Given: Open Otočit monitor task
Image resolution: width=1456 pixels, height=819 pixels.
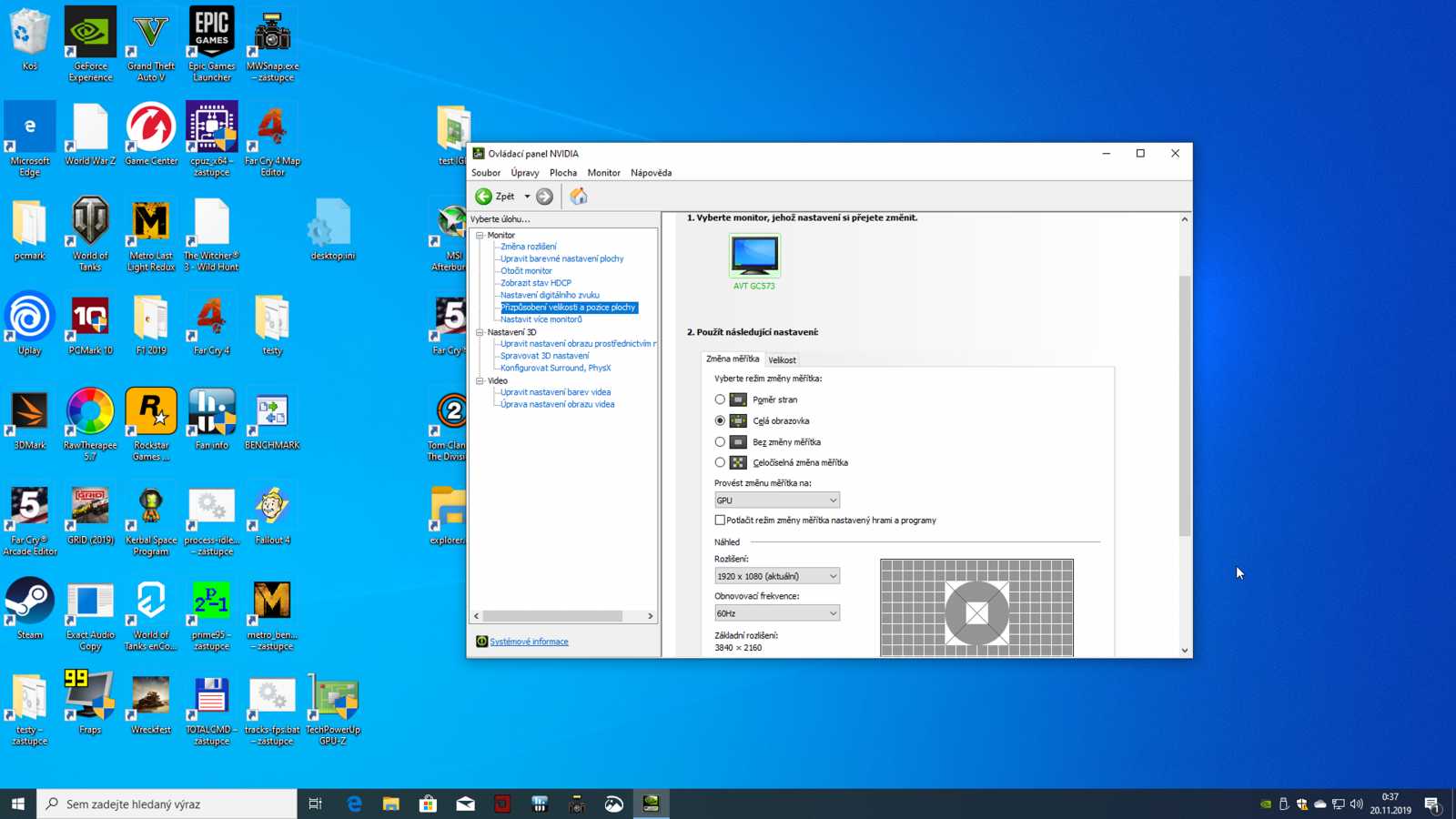Looking at the screenshot, I should click(x=526, y=271).
